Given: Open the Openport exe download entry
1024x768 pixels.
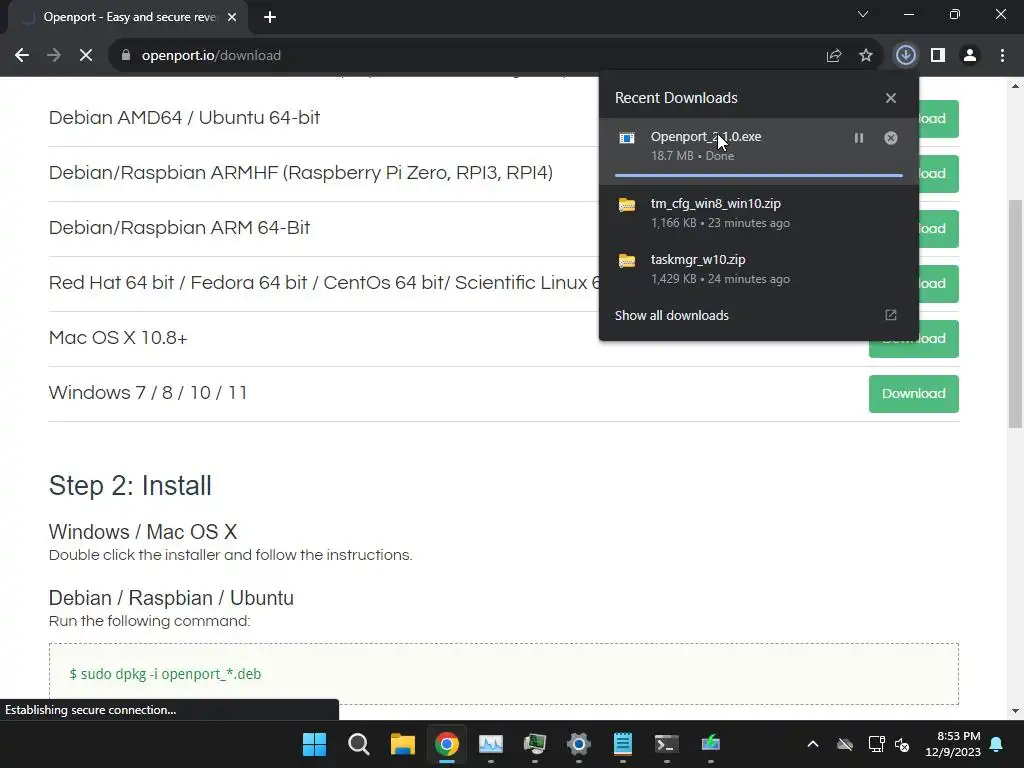Looking at the screenshot, I should pyautogui.click(x=758, y=151).
